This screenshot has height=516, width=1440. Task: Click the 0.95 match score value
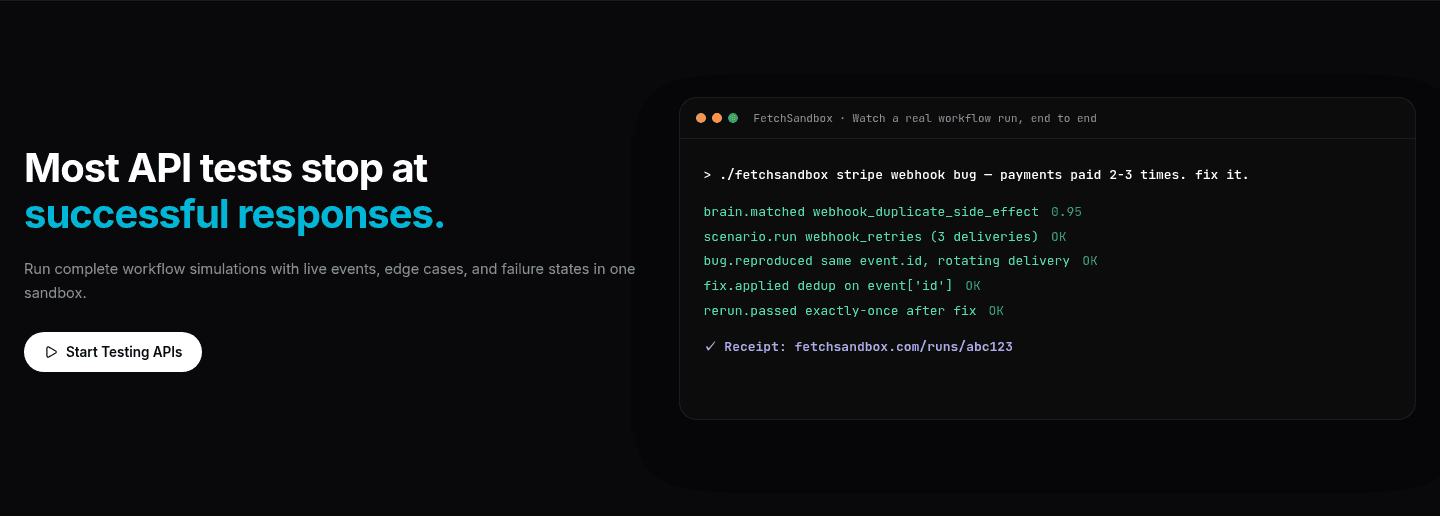(x=1067, y=212)
